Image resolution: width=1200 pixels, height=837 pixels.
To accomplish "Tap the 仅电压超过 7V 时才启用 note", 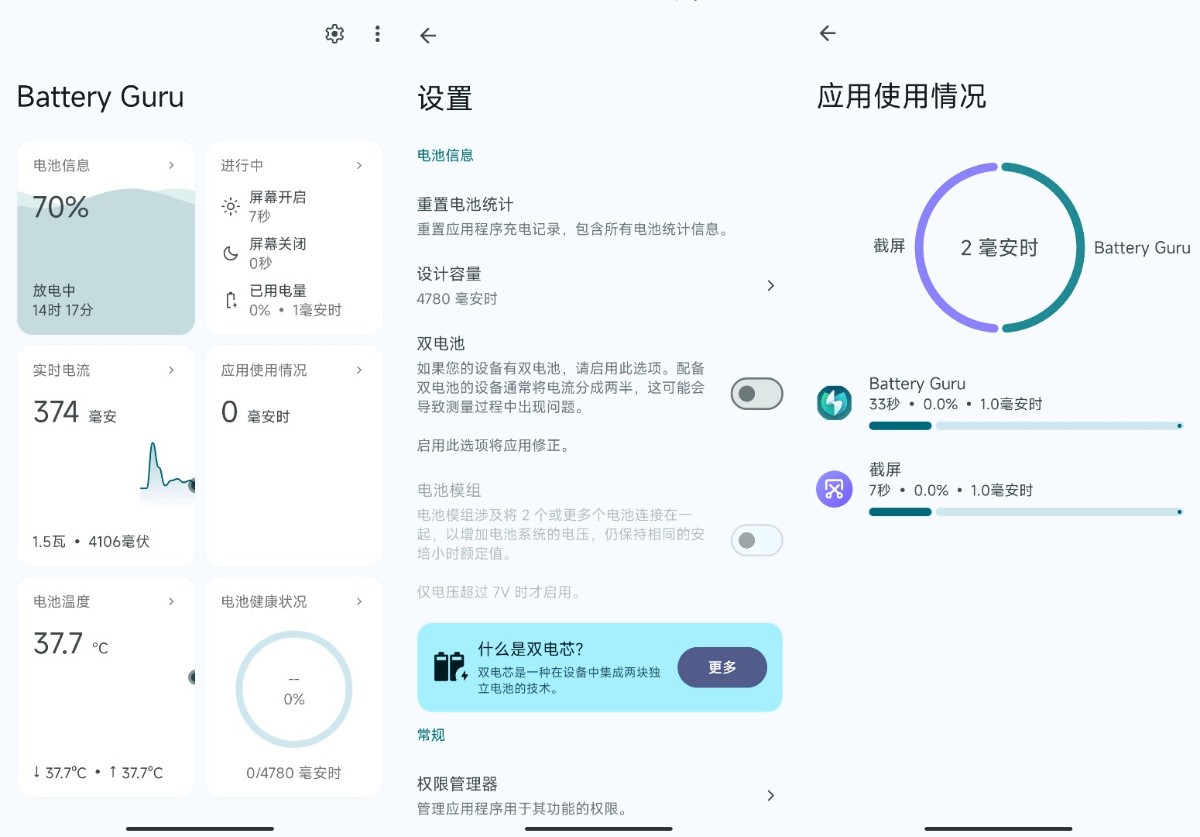I will [499, 592].
